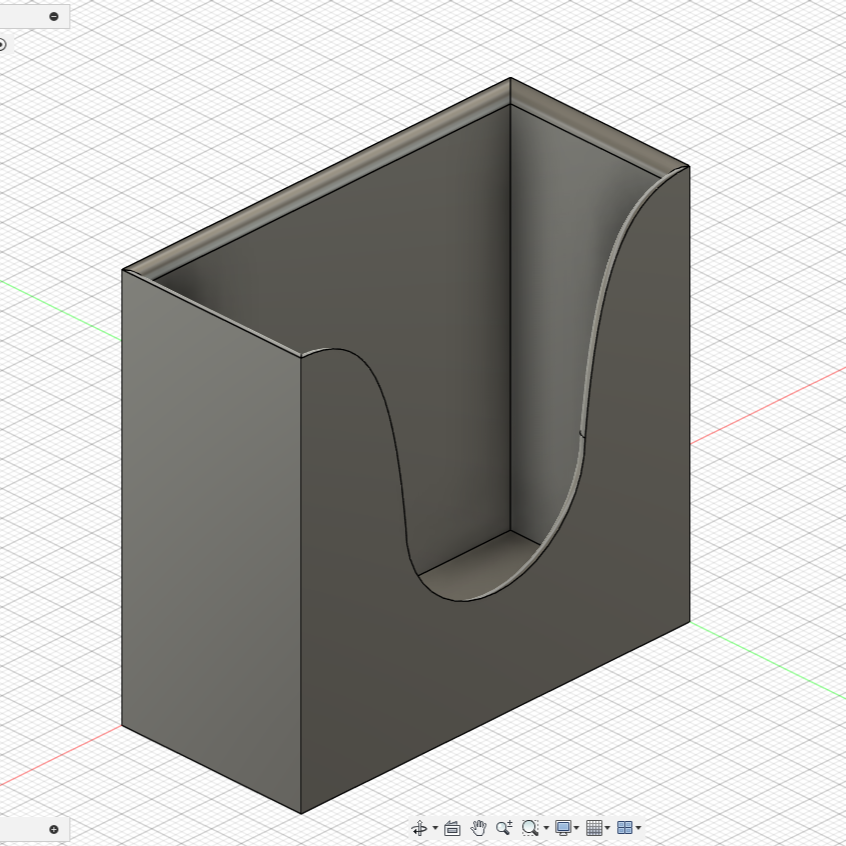846x846 pixels.
Task: Click the Fit view icon
Action: coord(530,828)
